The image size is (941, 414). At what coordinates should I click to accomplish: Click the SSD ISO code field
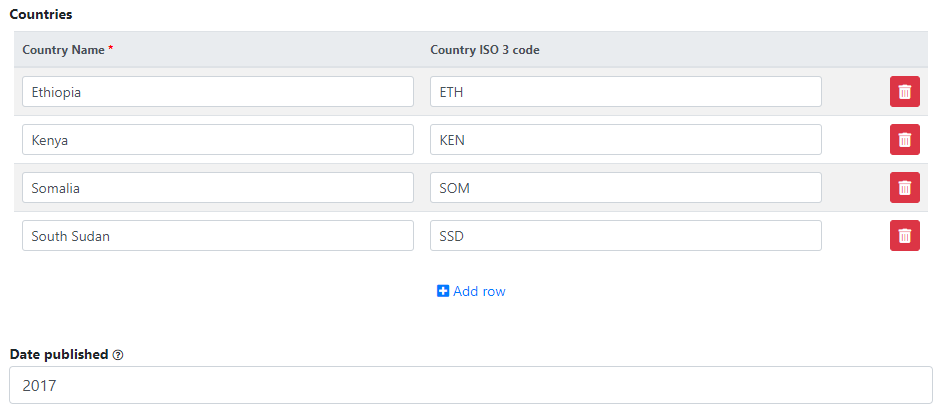(626, 235)
